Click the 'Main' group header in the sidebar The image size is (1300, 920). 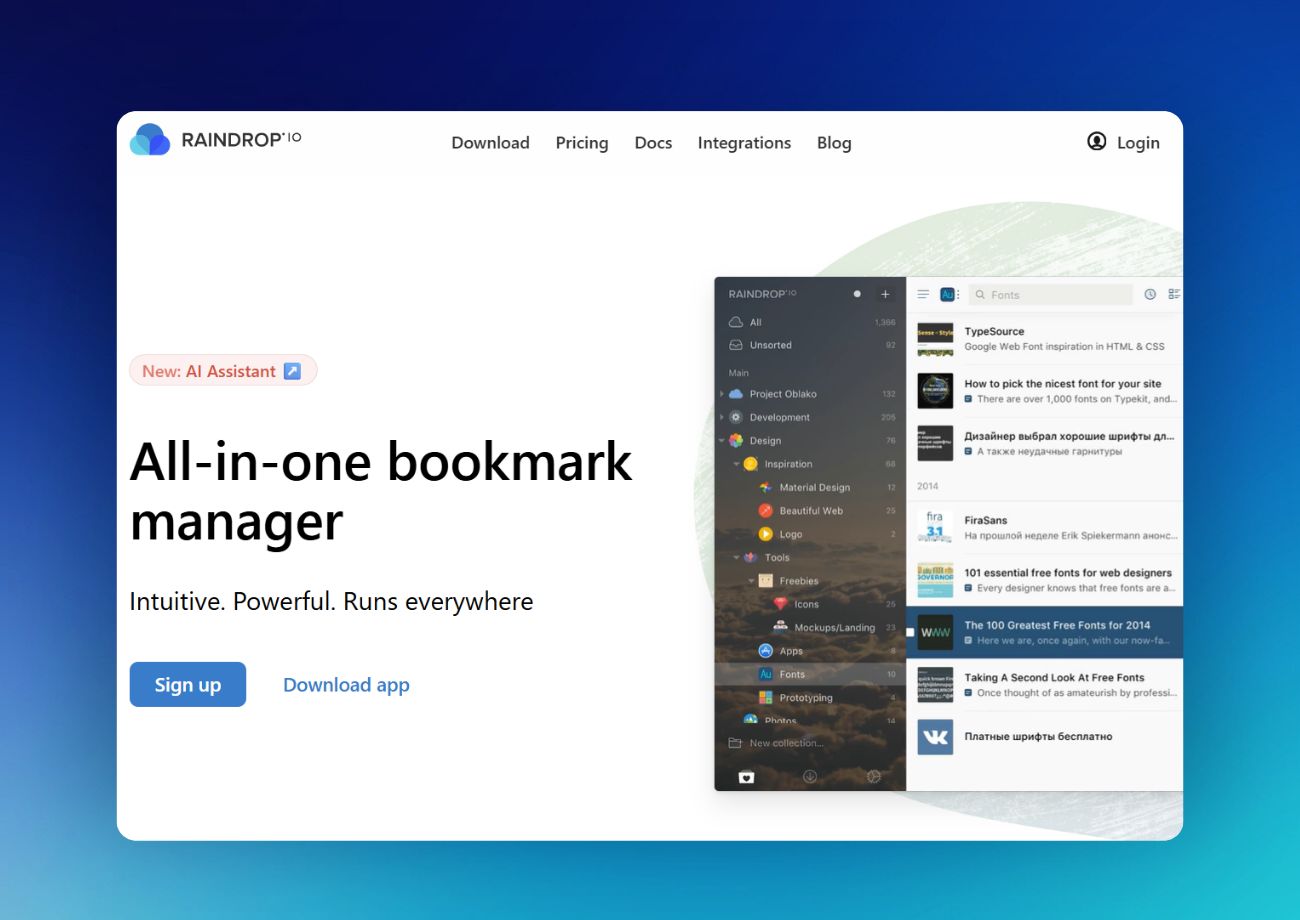tap(739, 373)
